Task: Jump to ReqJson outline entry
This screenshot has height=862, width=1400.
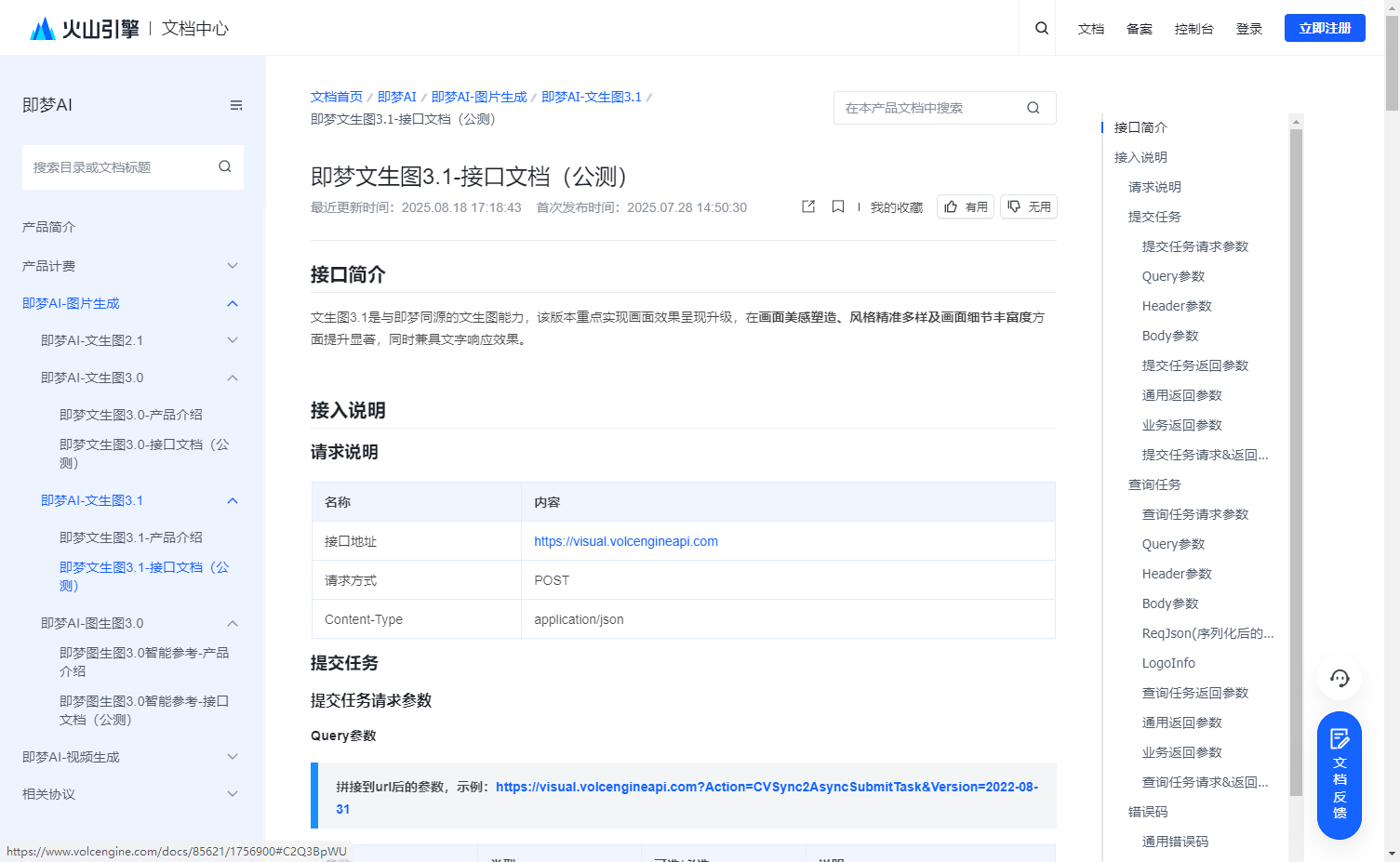Action: [x=1207, y=633]
